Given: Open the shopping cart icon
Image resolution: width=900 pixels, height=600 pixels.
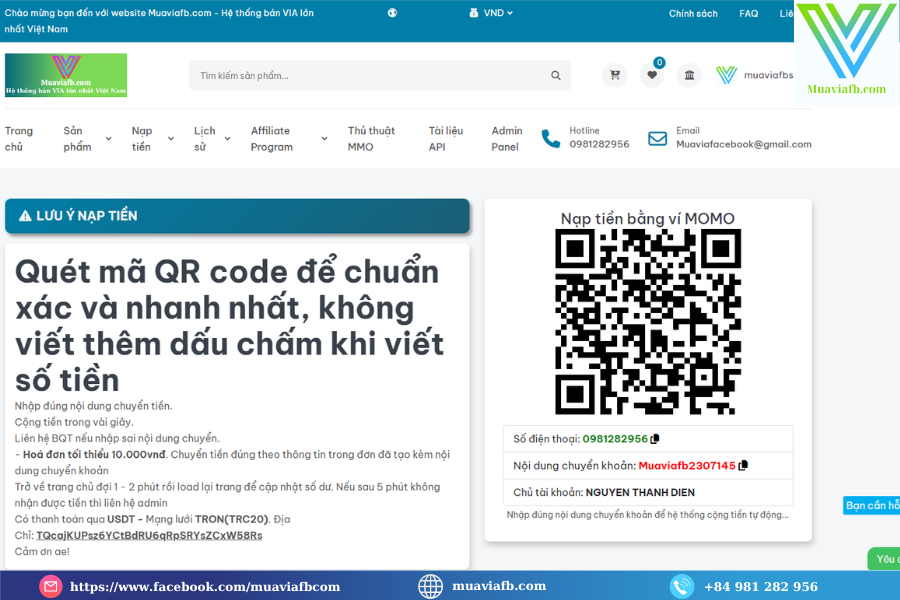Looking at the screenshot, I should click(x=614, y=75).
